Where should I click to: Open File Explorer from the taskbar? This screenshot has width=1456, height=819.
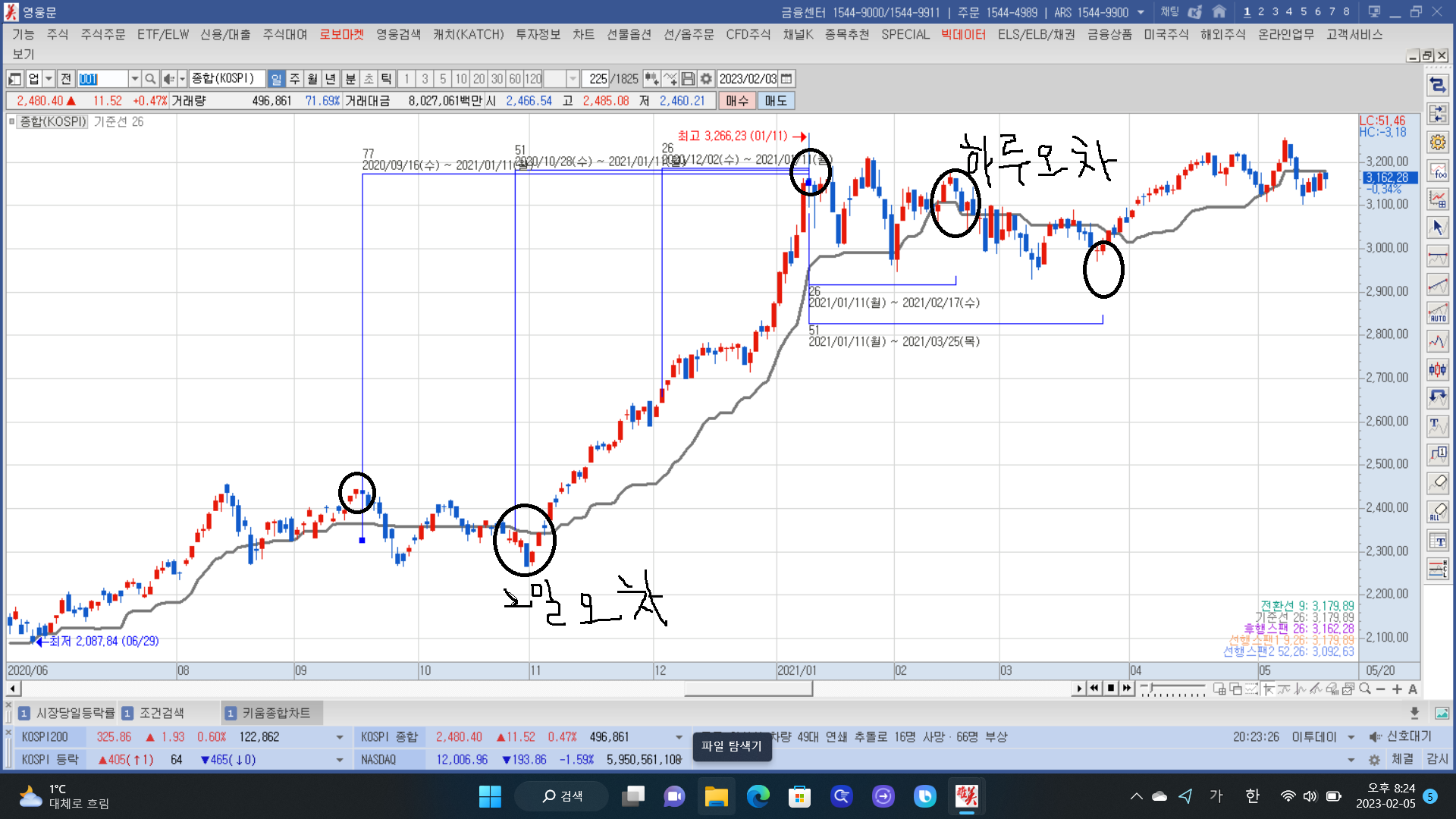click(716, 796)
